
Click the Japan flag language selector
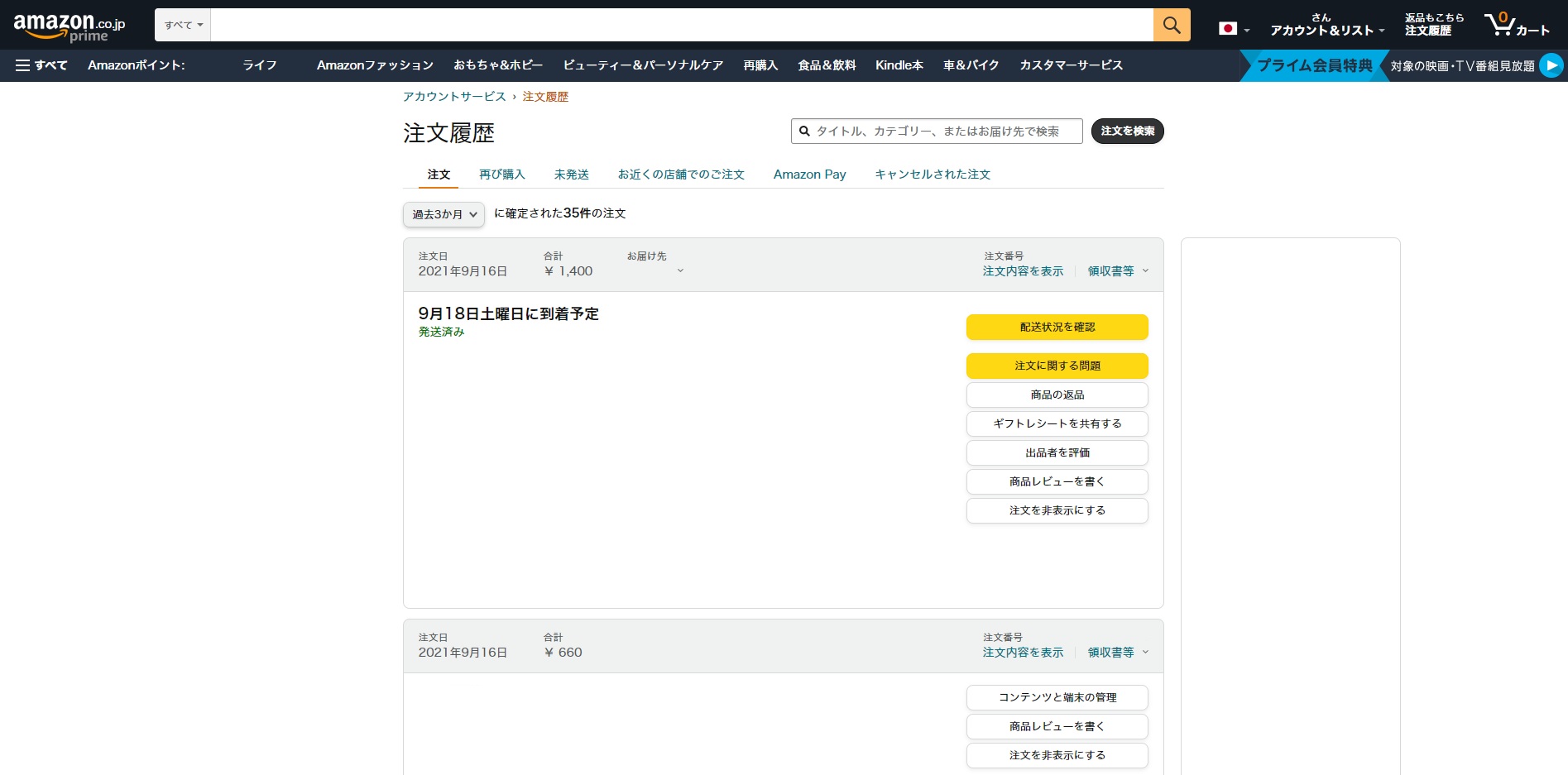tap(1234, 29)
